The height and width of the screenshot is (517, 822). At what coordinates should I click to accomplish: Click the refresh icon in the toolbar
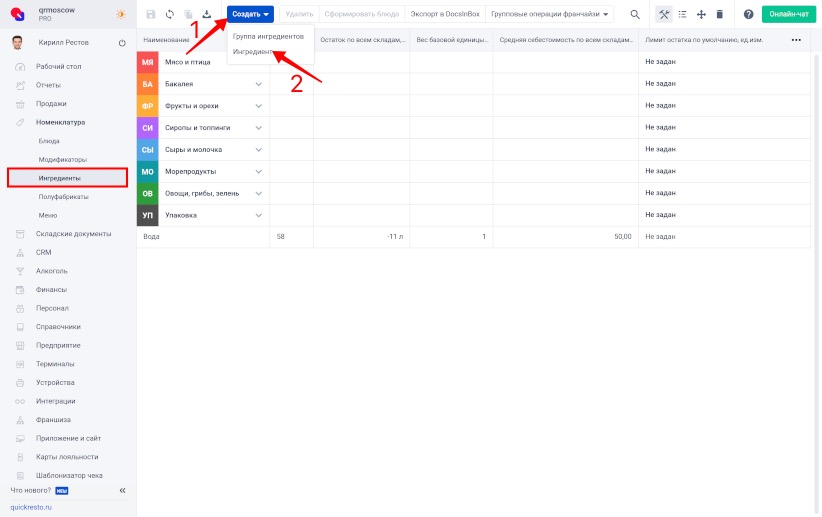pyautogui.click(x=169, y=14)
